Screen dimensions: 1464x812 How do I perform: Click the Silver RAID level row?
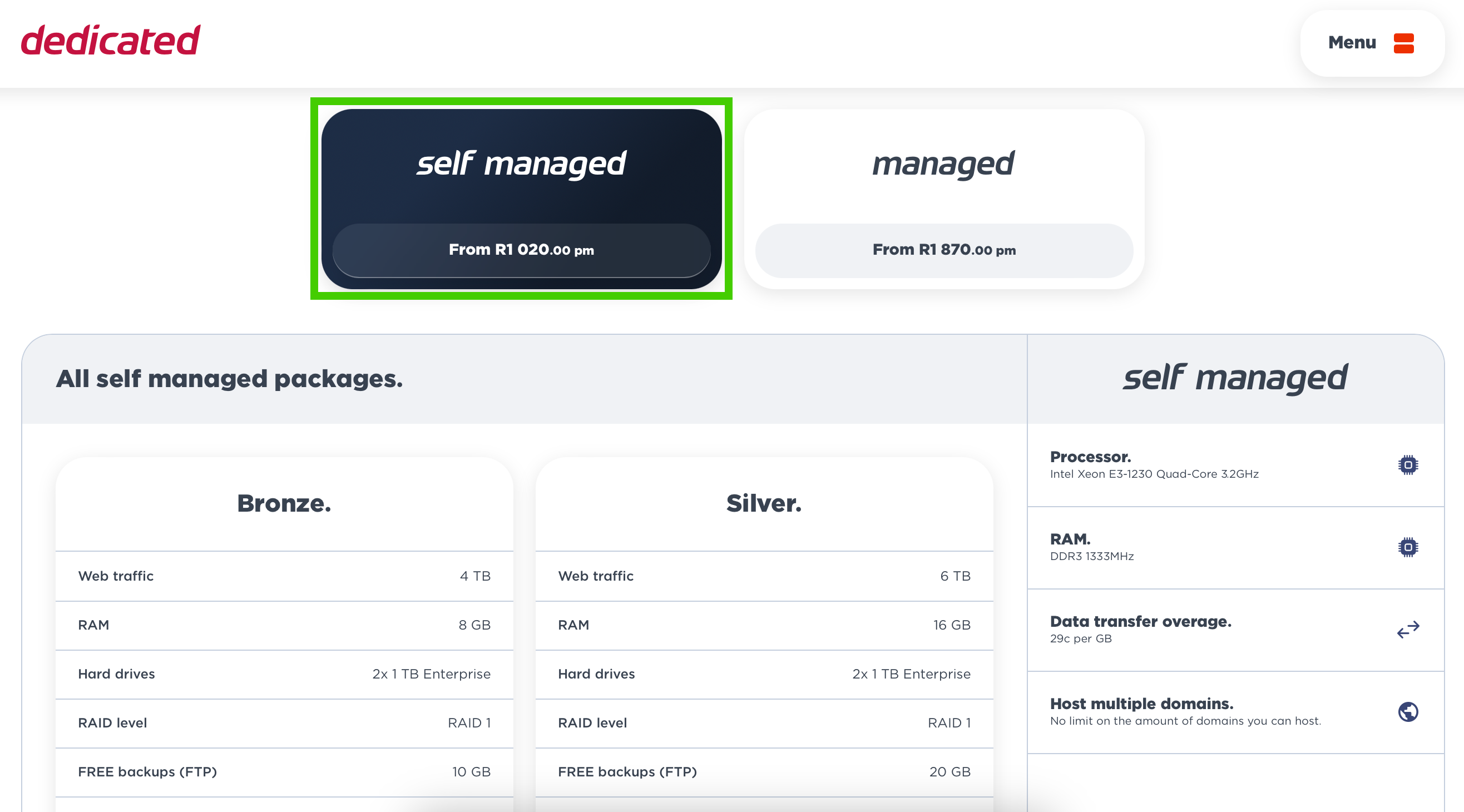click(764, 723)
